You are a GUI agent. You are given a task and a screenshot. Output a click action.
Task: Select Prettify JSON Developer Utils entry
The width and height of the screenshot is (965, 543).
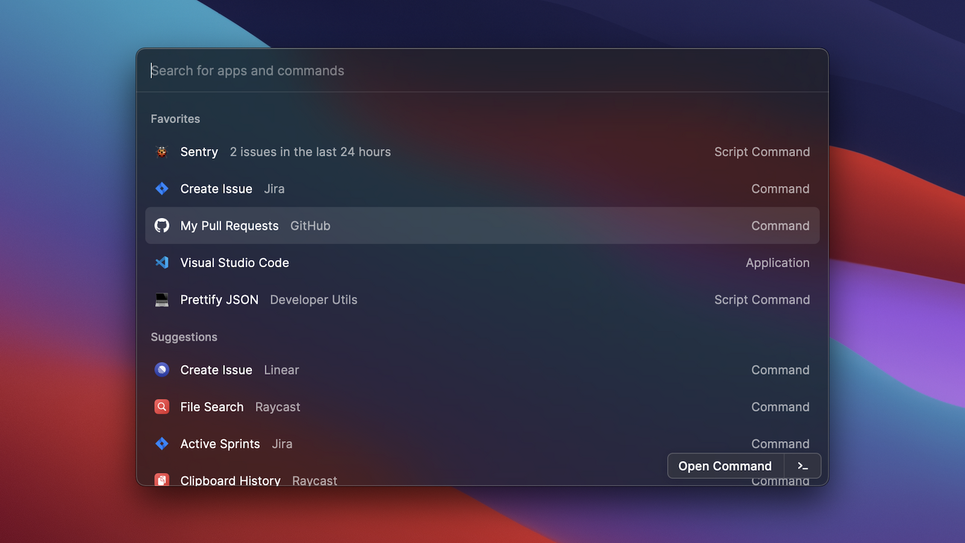point(482,299)
